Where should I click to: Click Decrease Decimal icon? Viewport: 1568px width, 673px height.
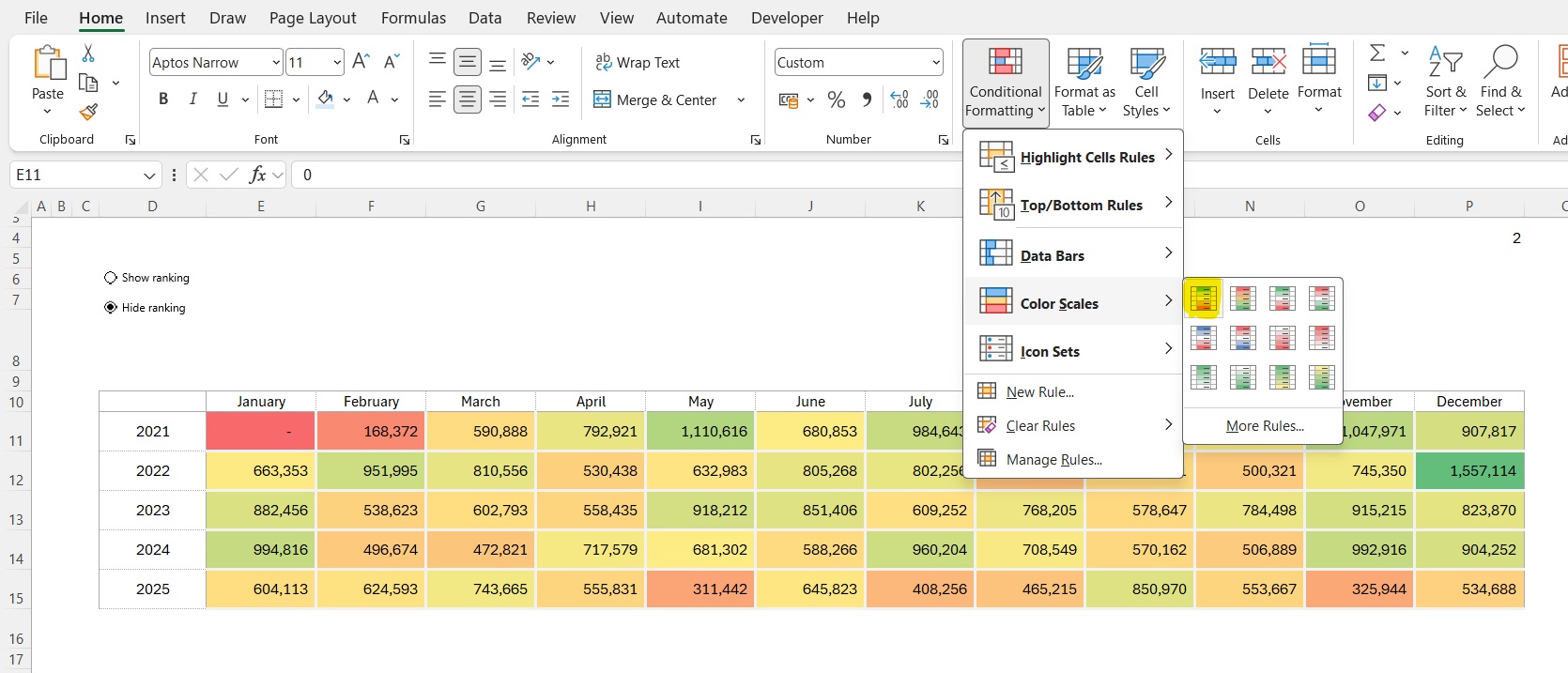(930, 99)
